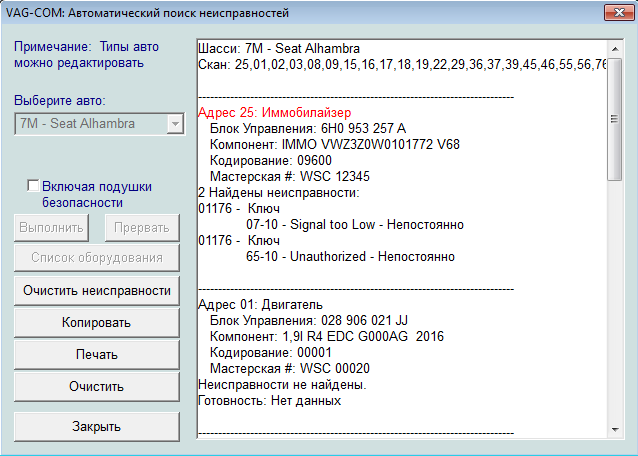Click the 'Копировать' button

(96, 323)
